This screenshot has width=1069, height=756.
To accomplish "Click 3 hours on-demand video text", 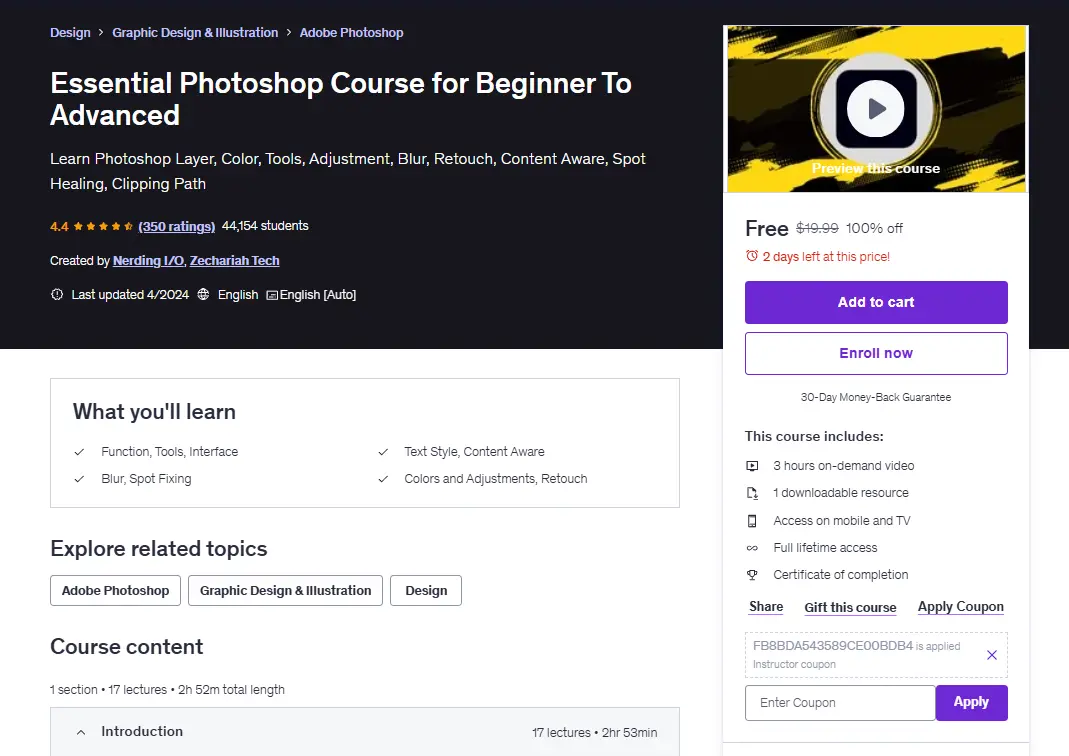I will 843,466.
